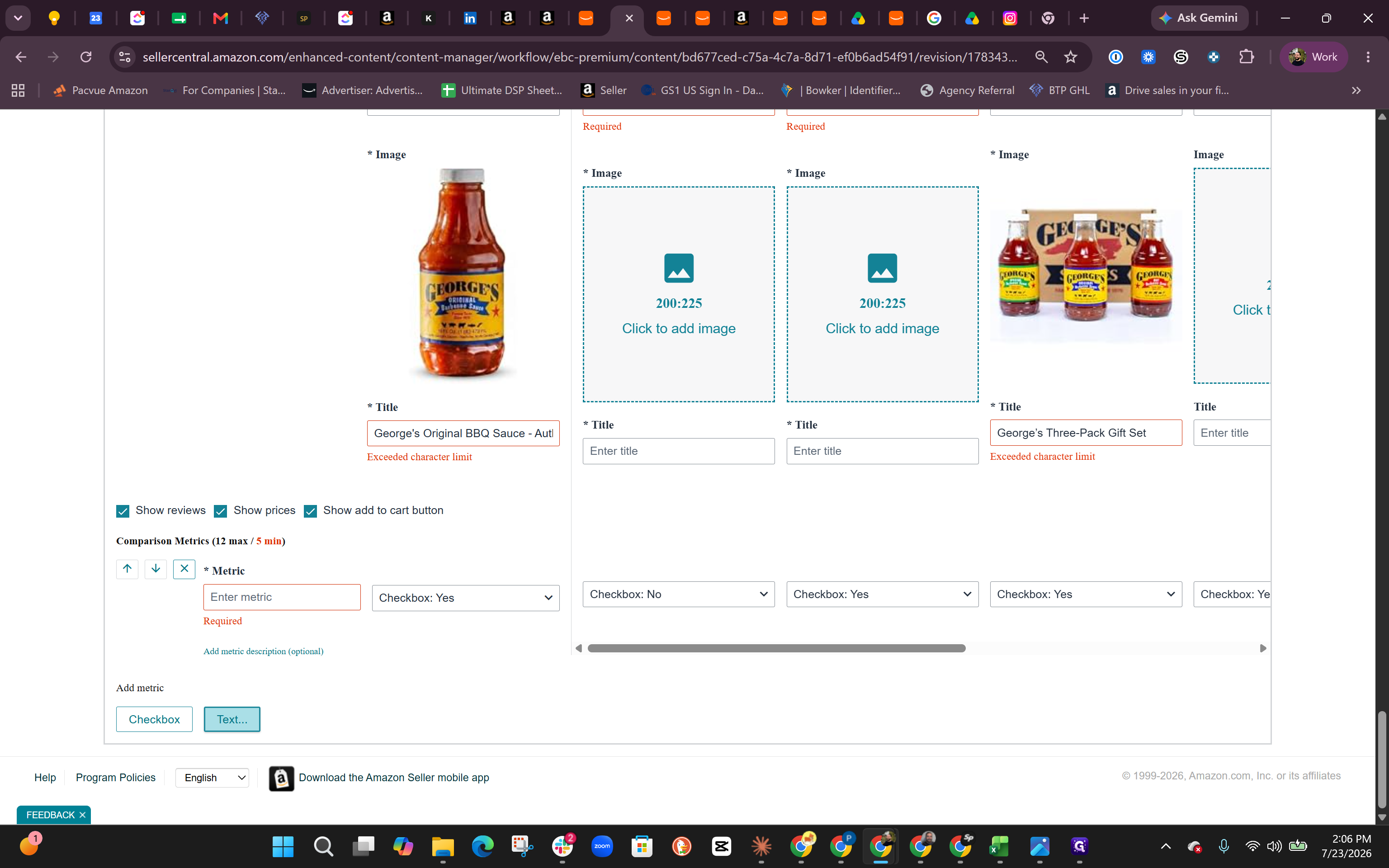This screenshot has width=1389, height=868.
Task: Launch Ask Gemini
Action: pos(1200,18)
